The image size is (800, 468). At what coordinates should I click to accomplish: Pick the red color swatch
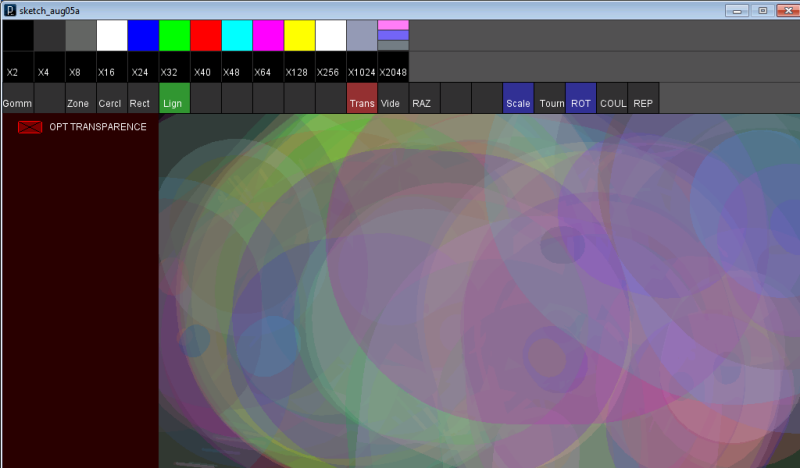click(x=206, y=36)
